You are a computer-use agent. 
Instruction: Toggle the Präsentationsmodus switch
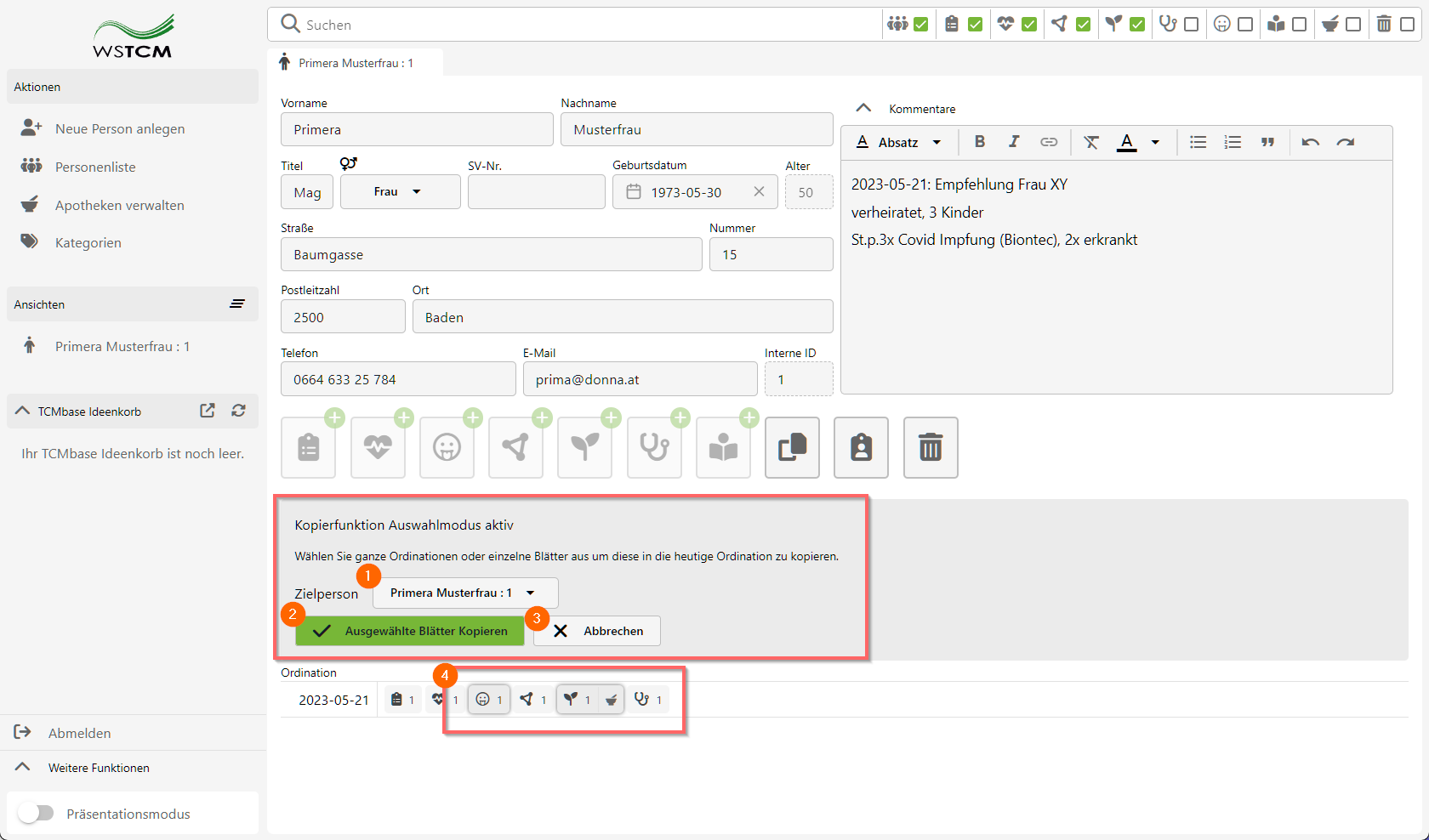(36, 814)
